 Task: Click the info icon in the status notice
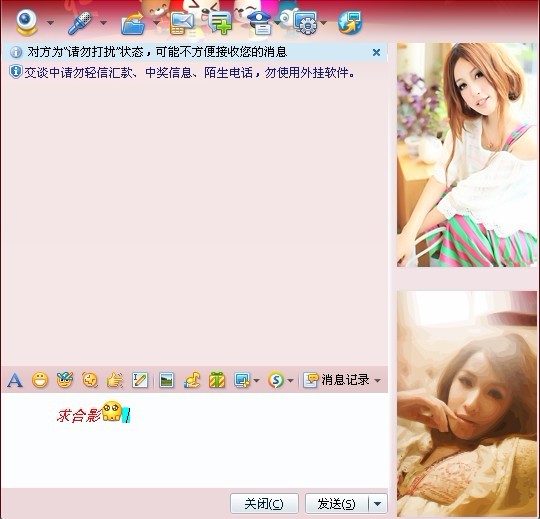click(16, 52)
